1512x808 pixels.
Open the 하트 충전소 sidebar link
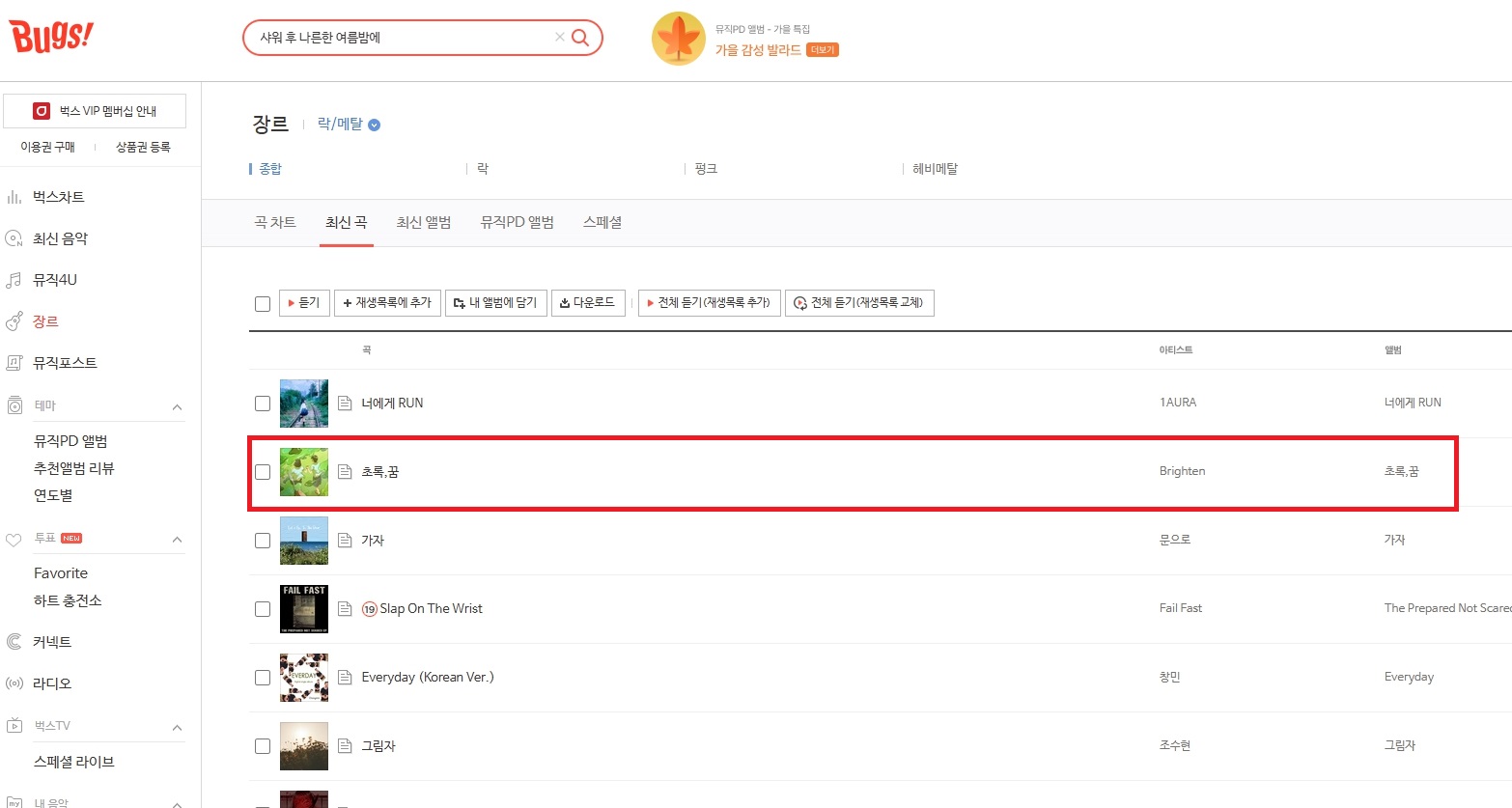pyautogui.click(x=68, y=600)
